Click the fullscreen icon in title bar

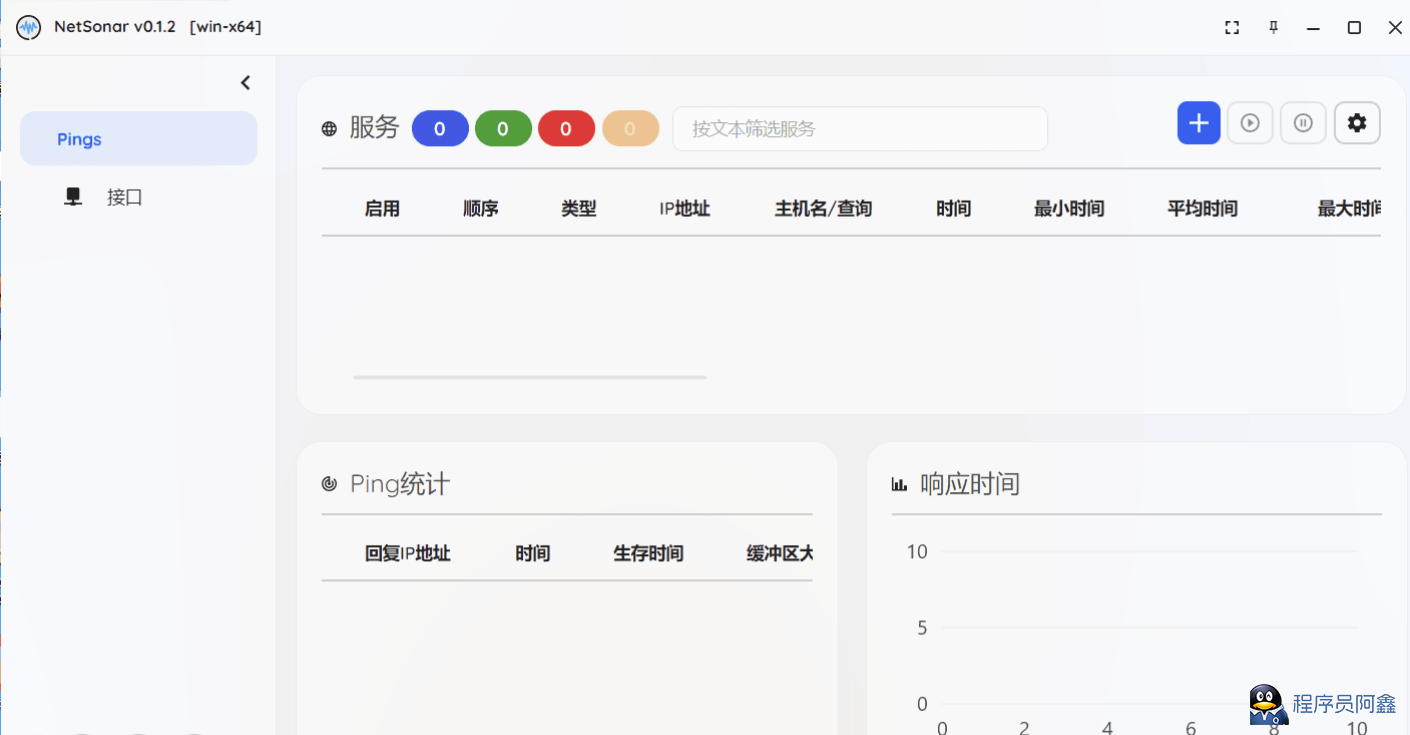[x=1232, y=28]
